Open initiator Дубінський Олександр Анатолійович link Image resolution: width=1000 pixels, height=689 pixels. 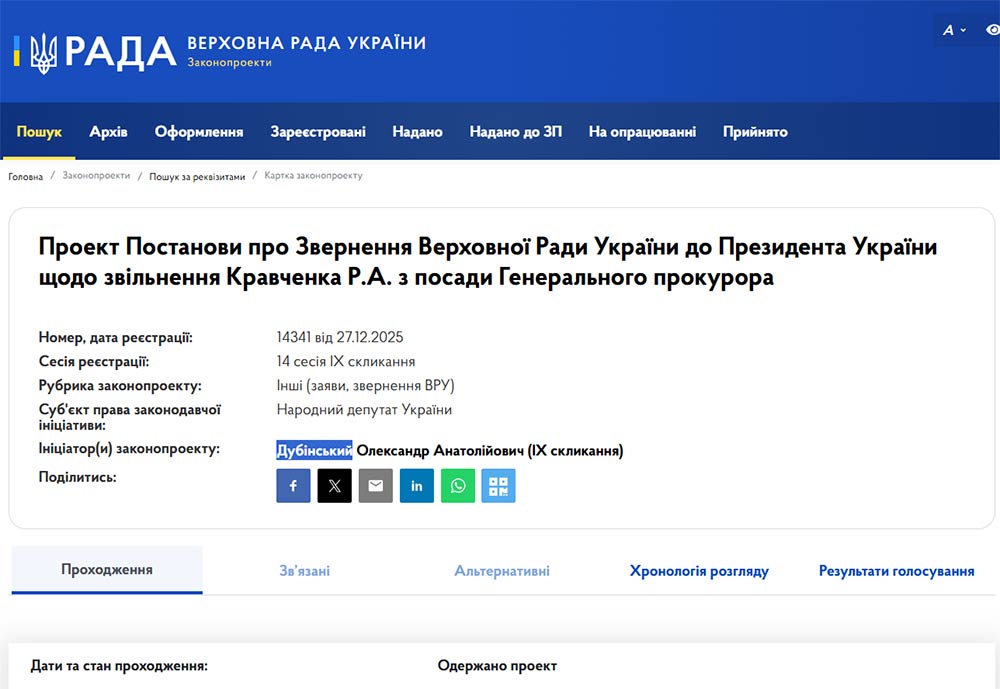449,451
